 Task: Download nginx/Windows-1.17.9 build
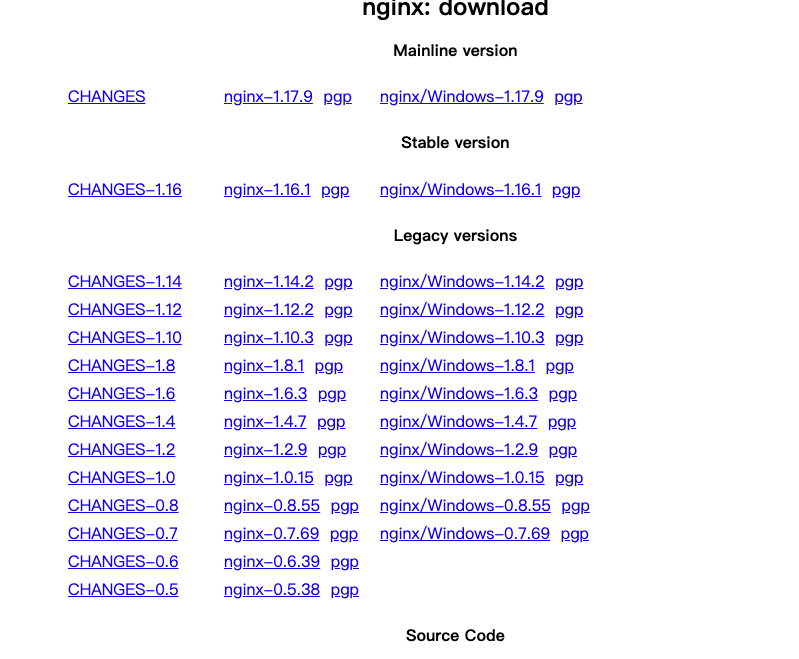pos(462,96)
